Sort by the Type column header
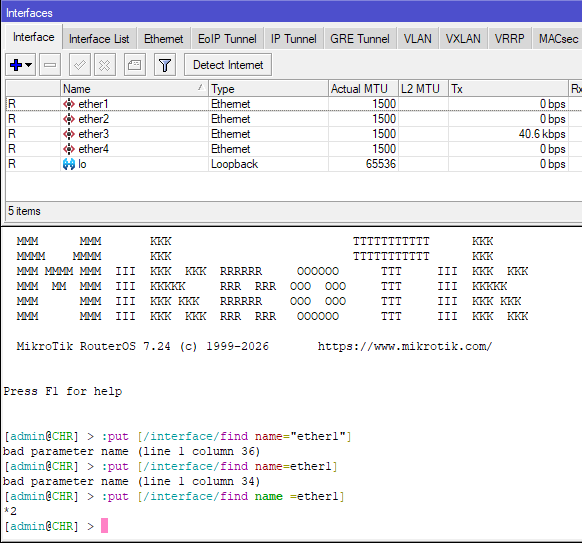 268,89
